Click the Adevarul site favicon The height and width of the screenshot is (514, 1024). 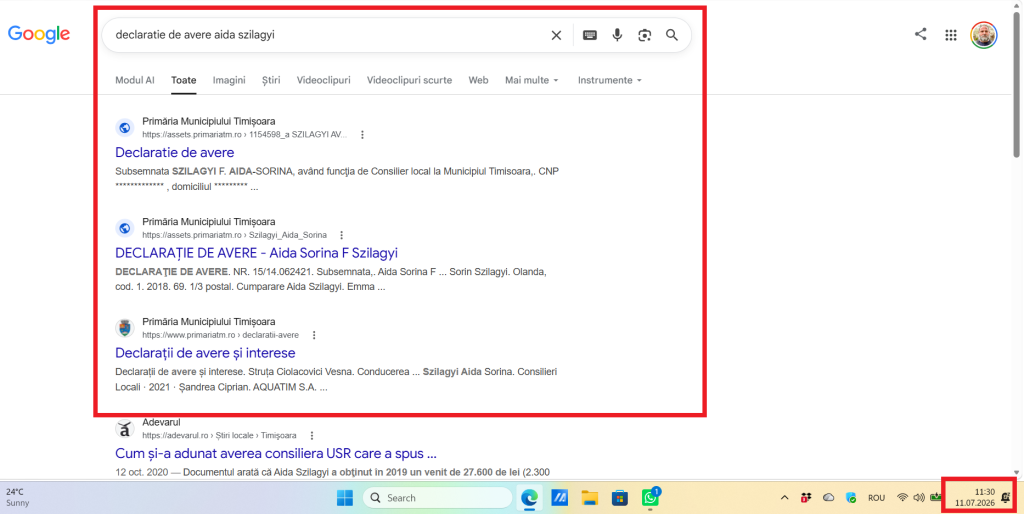pyautogui.click(x=125, y=429)
